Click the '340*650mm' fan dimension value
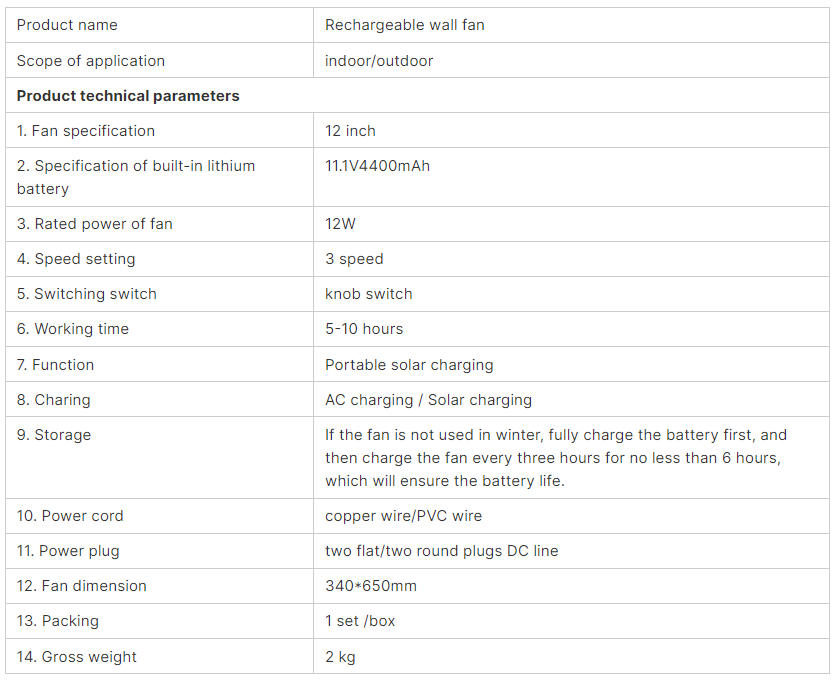The image size is (836, 680). coord(371,586)
